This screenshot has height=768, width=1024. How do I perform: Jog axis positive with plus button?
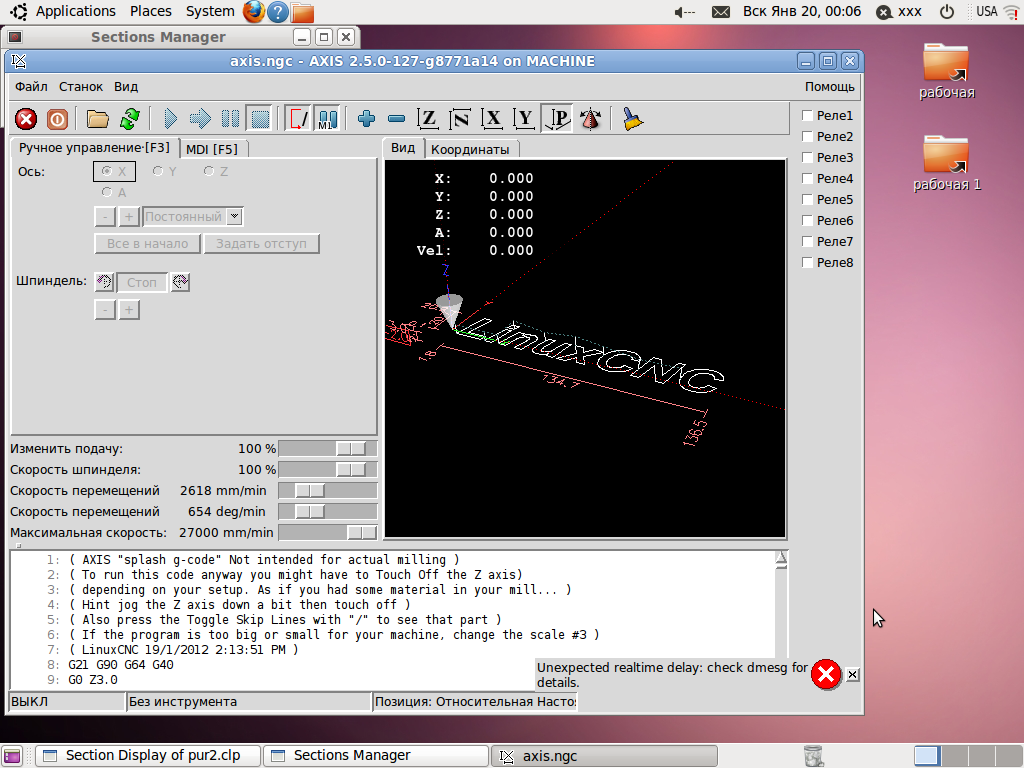129,217
